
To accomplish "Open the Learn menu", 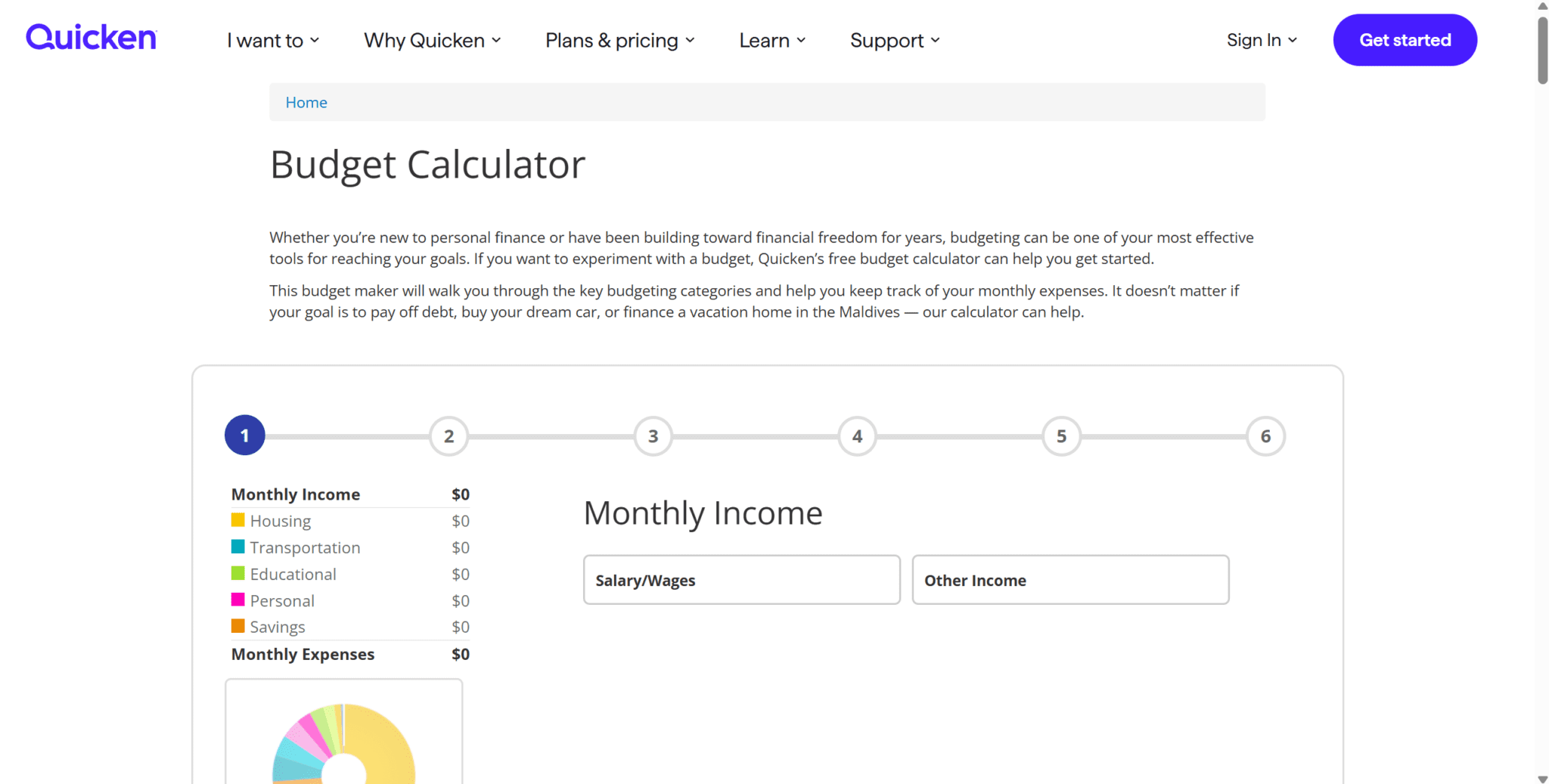I will [772, 41].
